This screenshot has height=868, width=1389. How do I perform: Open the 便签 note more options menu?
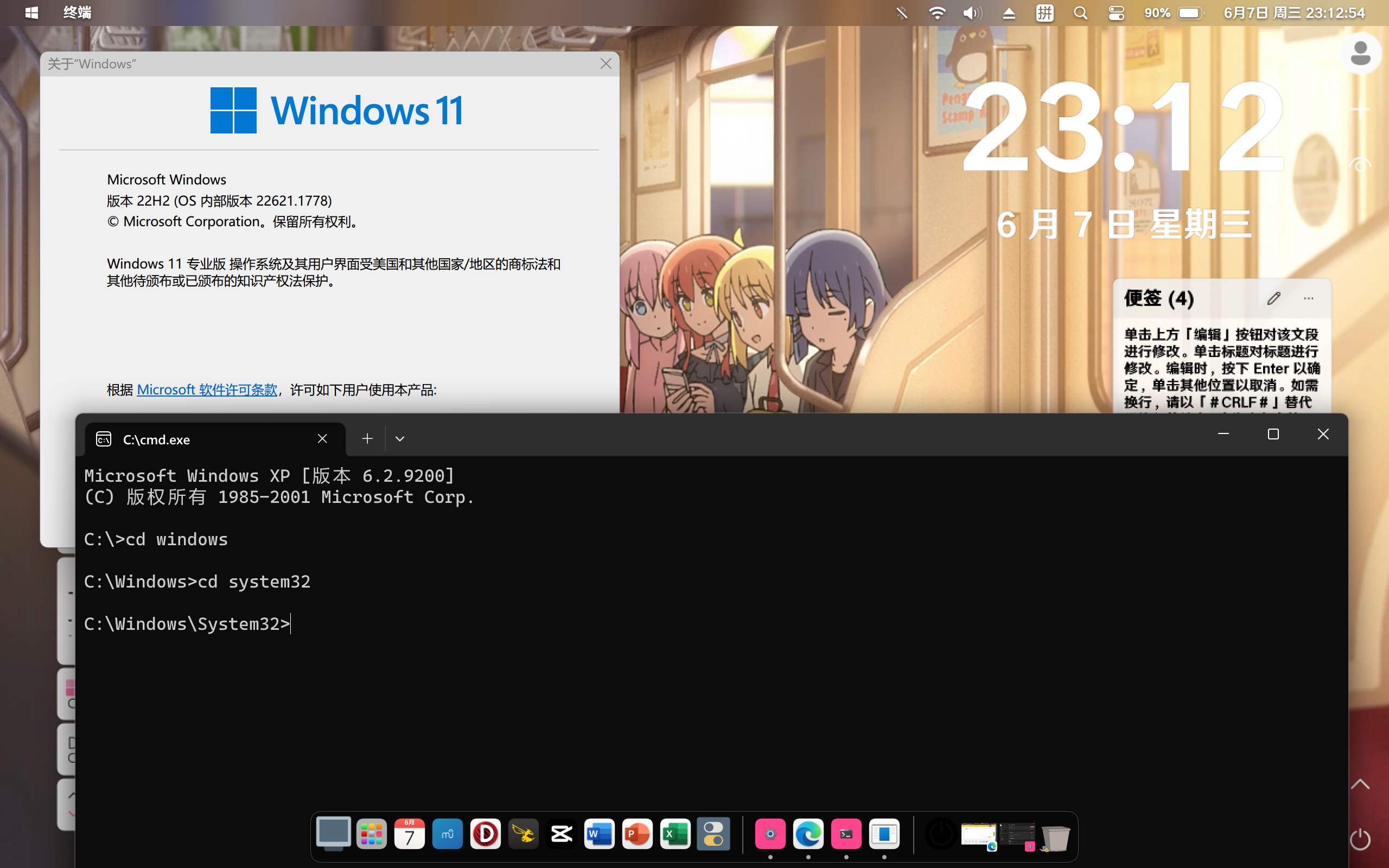click(x=1309, y=298)
